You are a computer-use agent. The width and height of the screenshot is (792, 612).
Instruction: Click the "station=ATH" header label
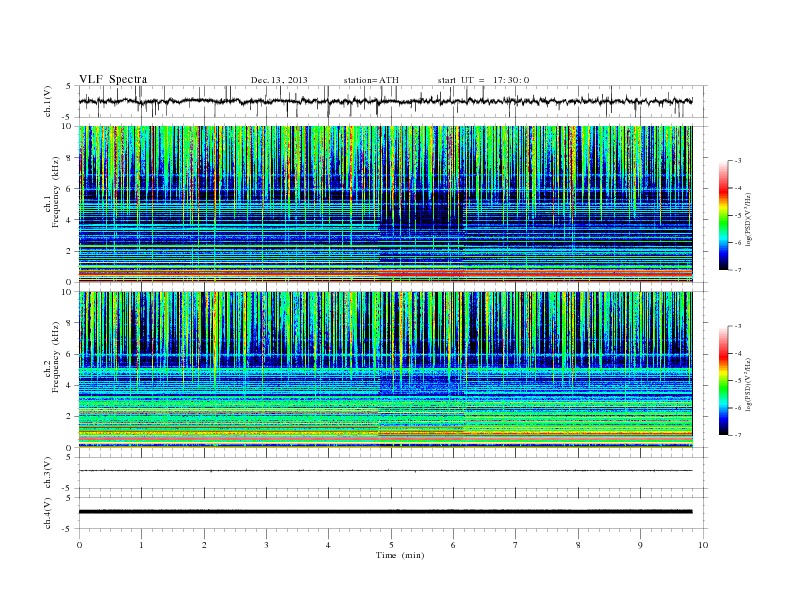tap(371, 80)
